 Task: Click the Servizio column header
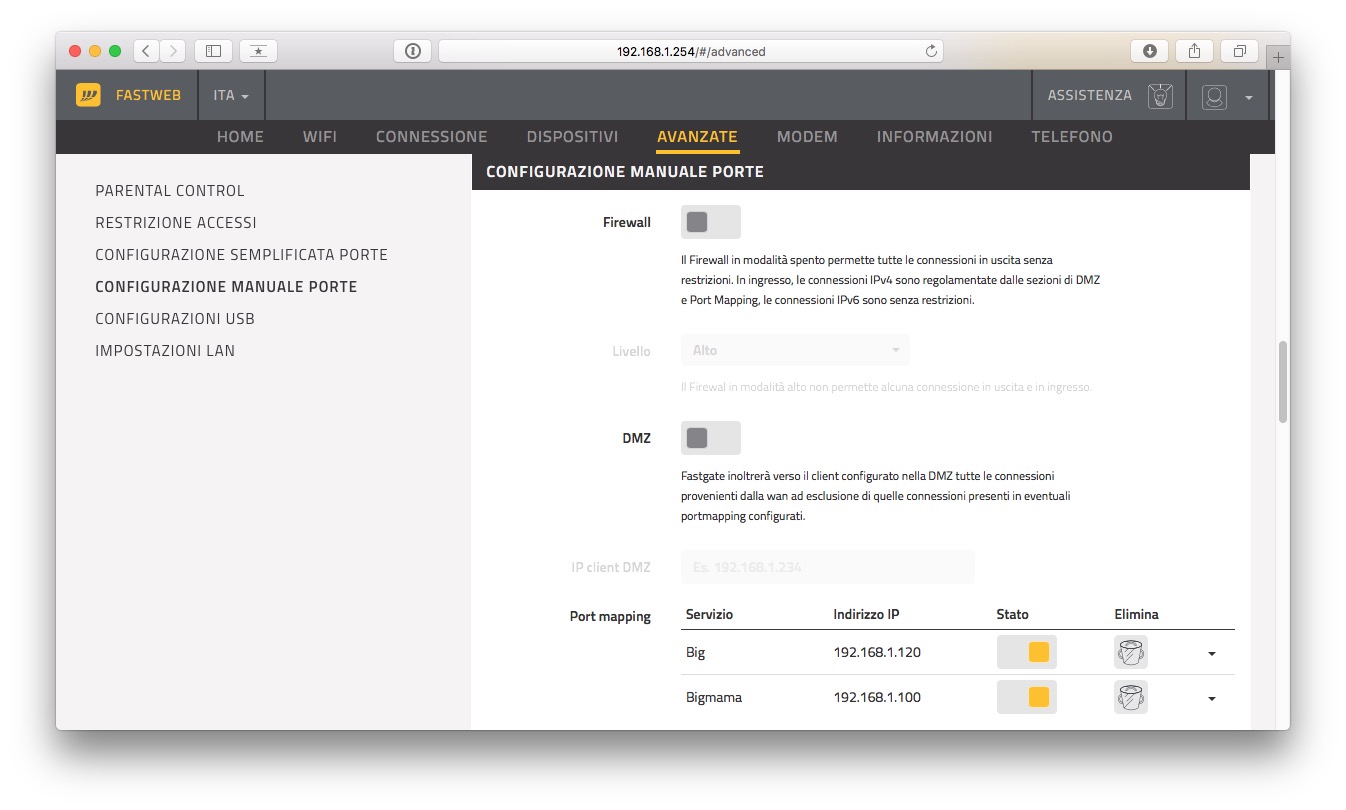tap(709, 614)
